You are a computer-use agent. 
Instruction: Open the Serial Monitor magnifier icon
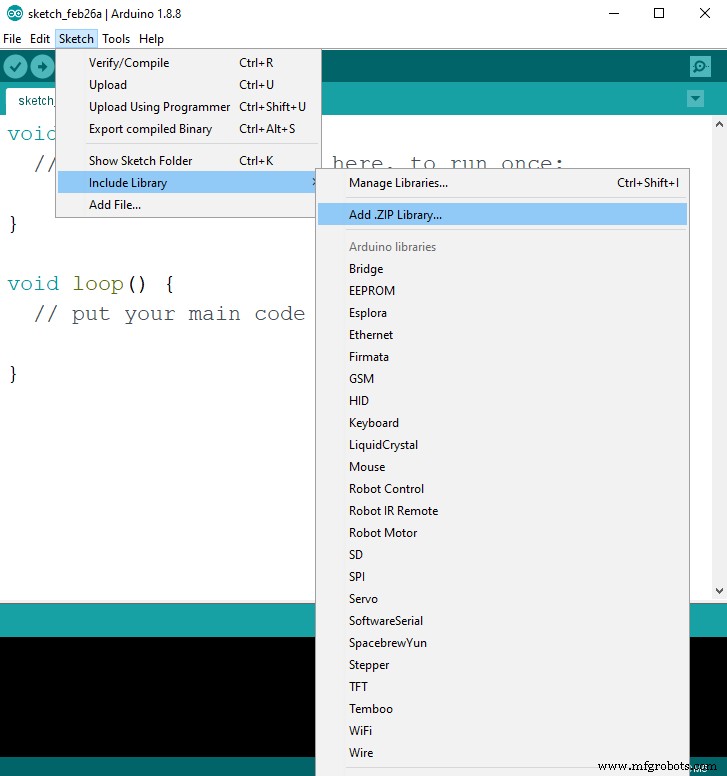700,67
